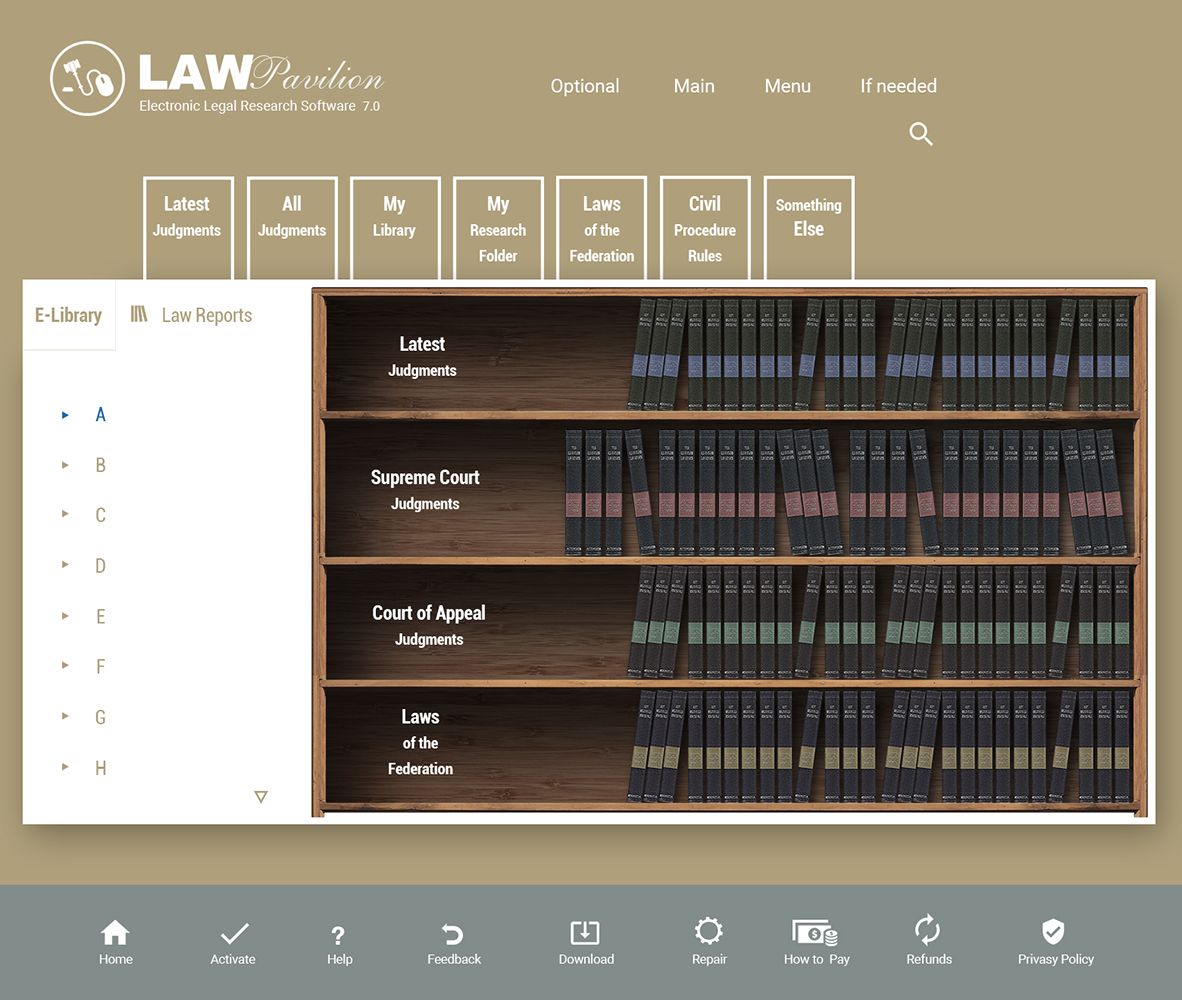This screenshot has height=1000, width=1182.
Task: Click the Feedback arrow icon
Action: click(453, 935)
